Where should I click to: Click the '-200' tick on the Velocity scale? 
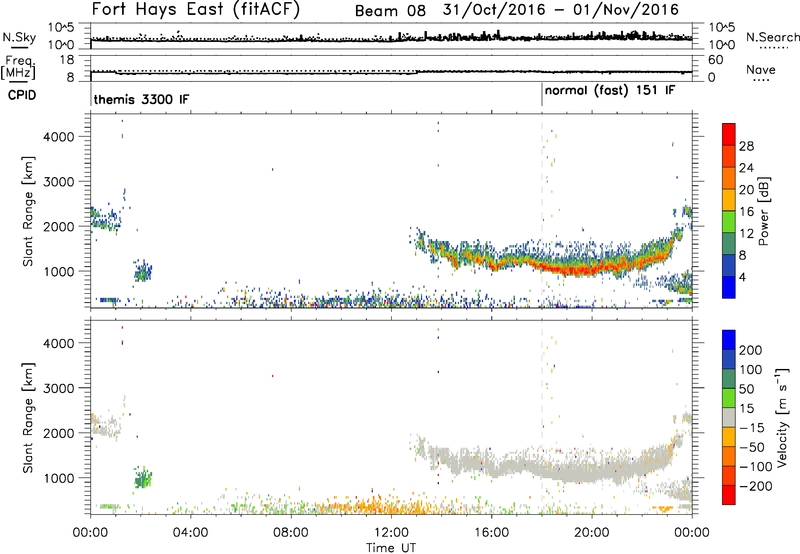(x=754, y=486)
